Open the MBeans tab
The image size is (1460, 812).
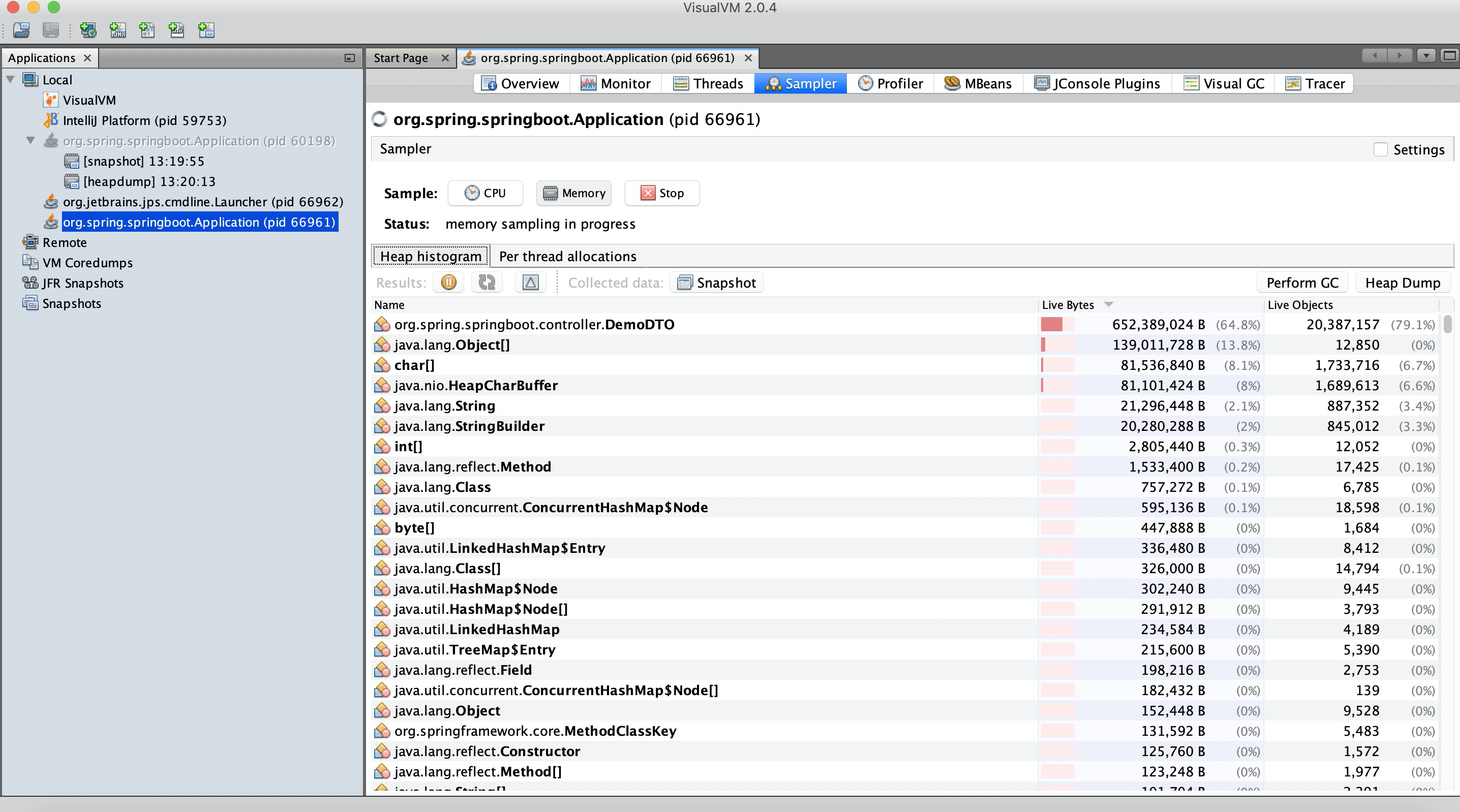pyautogui.click(x=978, y=83)
